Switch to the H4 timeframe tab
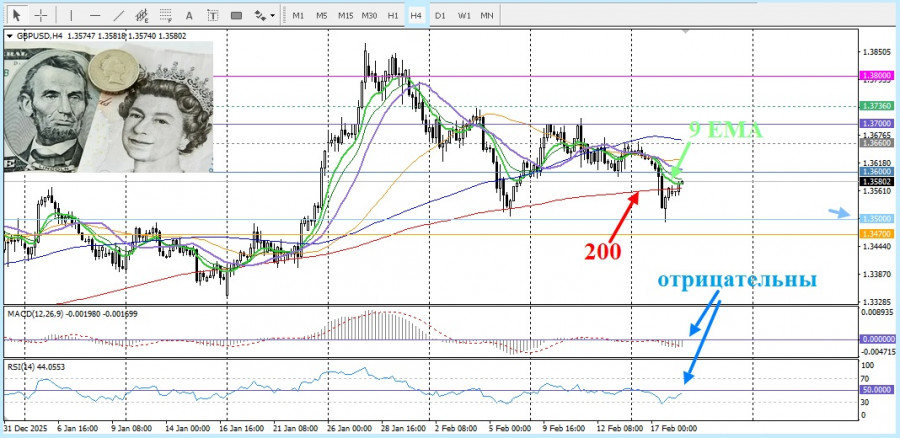Image resolution: width=900 pixels, height=438 pixels. [416, 15]
